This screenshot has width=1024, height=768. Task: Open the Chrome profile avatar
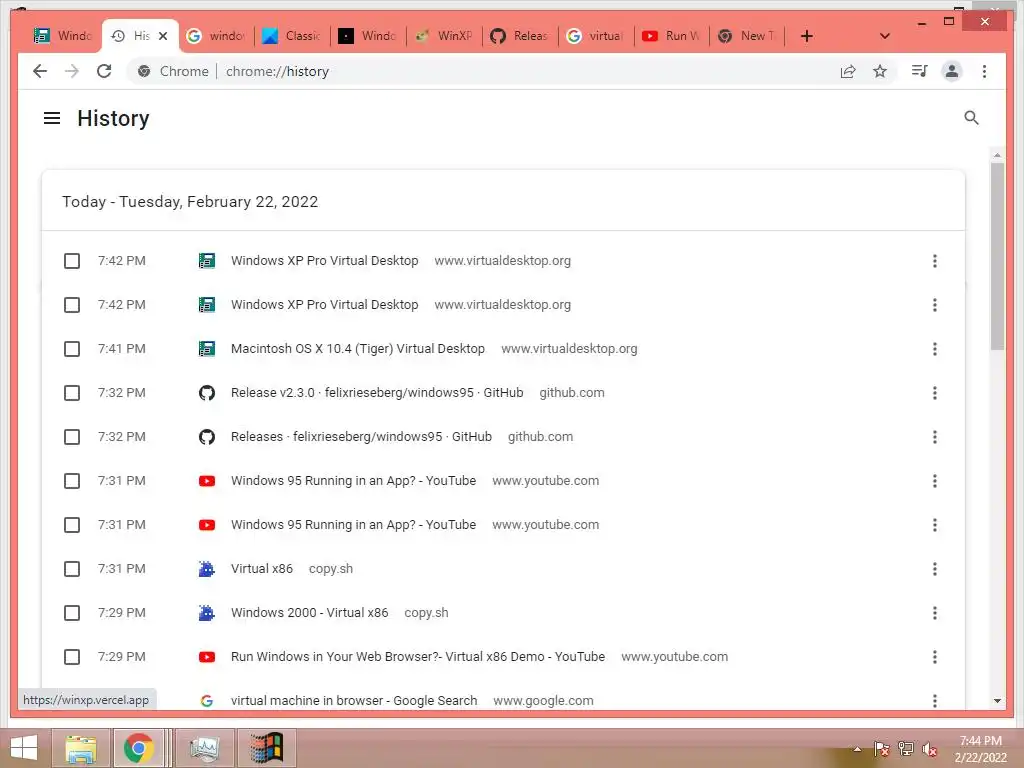pyautogui.click(x=952, y=71)
